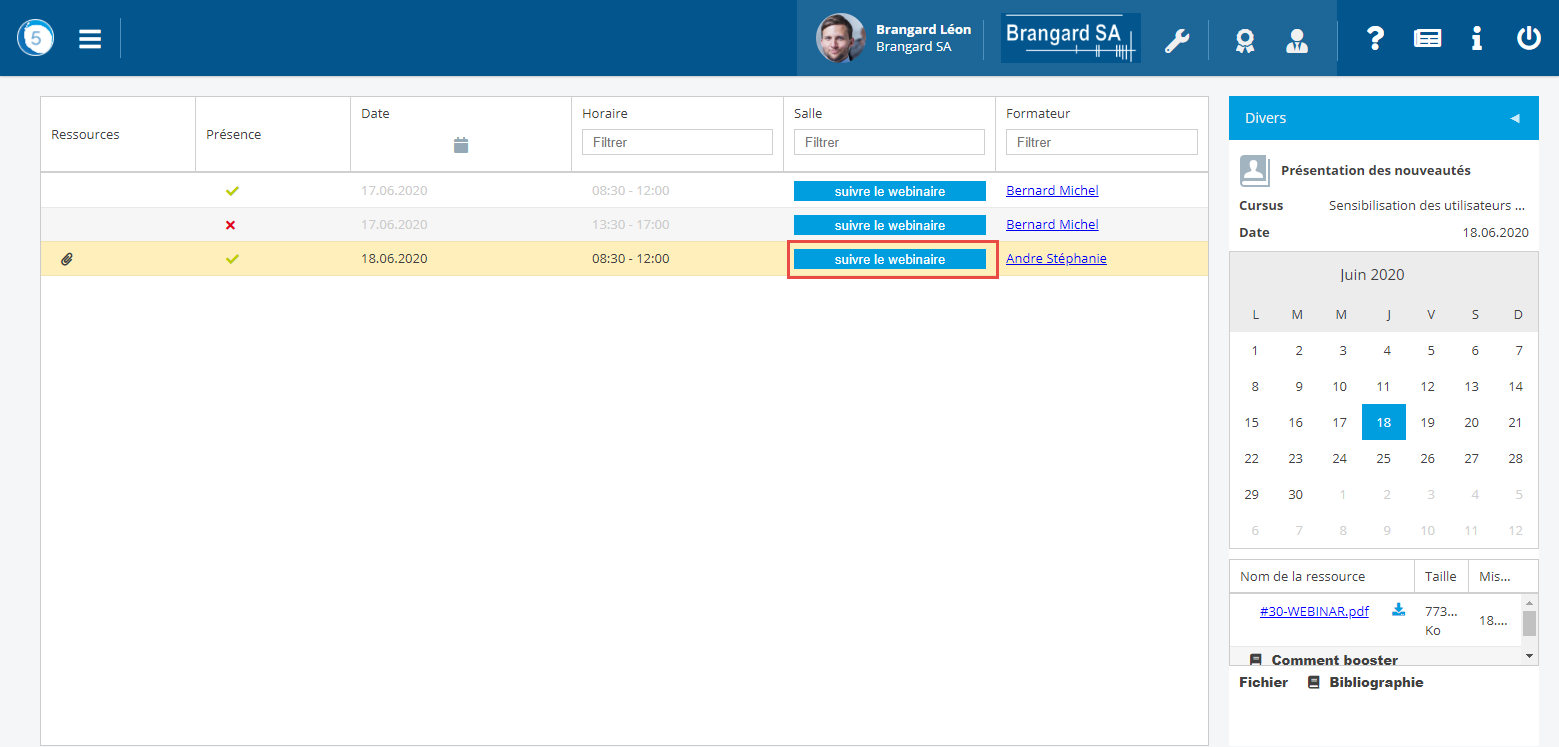The height and width of the screenshot is (747, 1559).
Task: Collapse the Divers panel arrow
Action: click(1514, 118)
